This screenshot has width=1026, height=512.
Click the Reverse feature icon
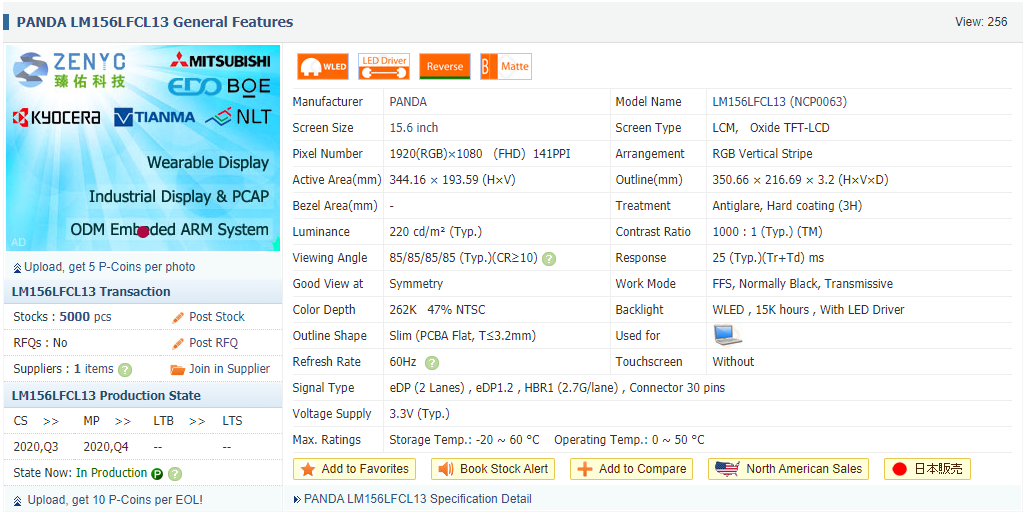pos(445,67)
